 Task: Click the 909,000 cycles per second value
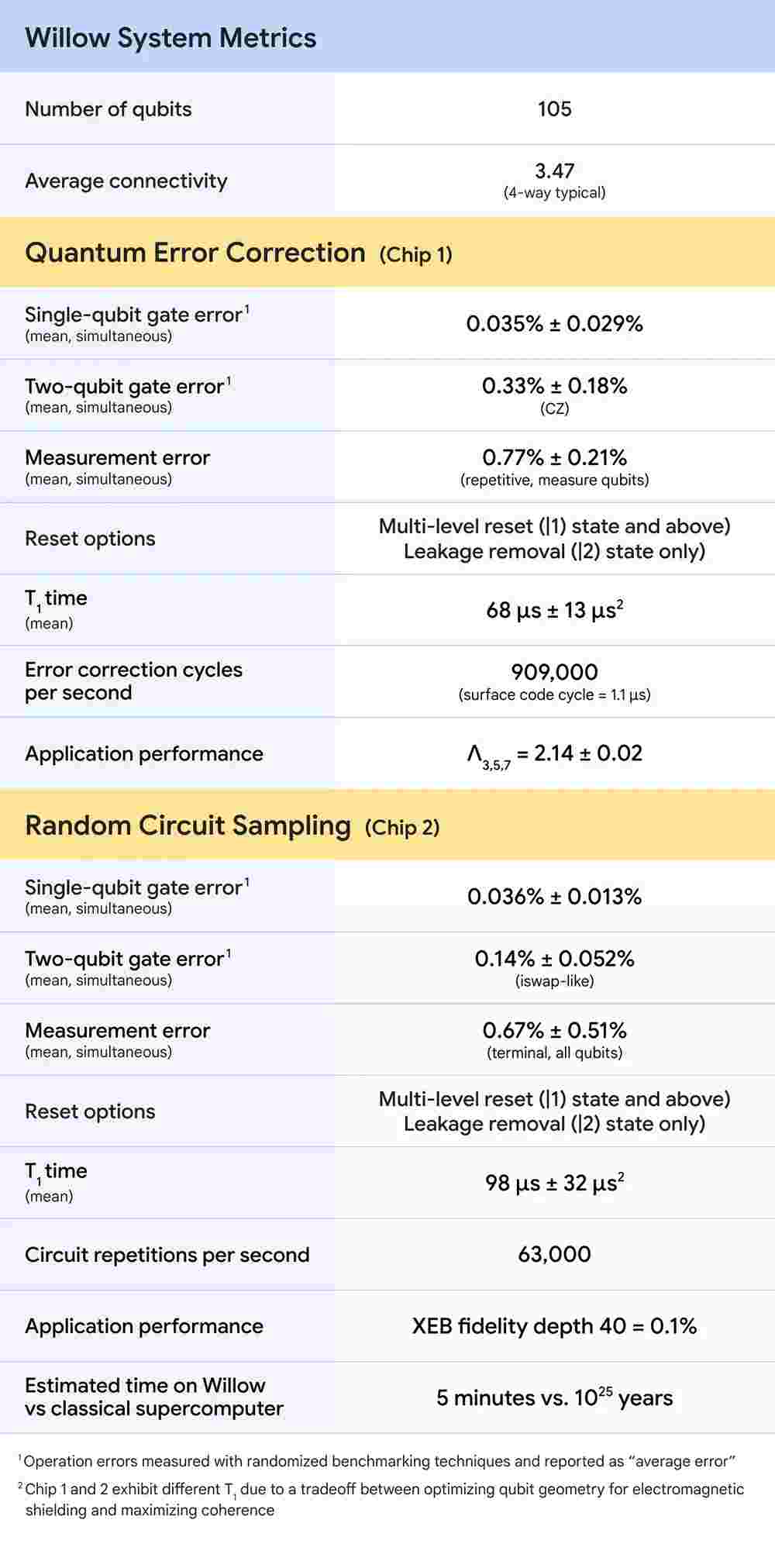pos(554,672)
